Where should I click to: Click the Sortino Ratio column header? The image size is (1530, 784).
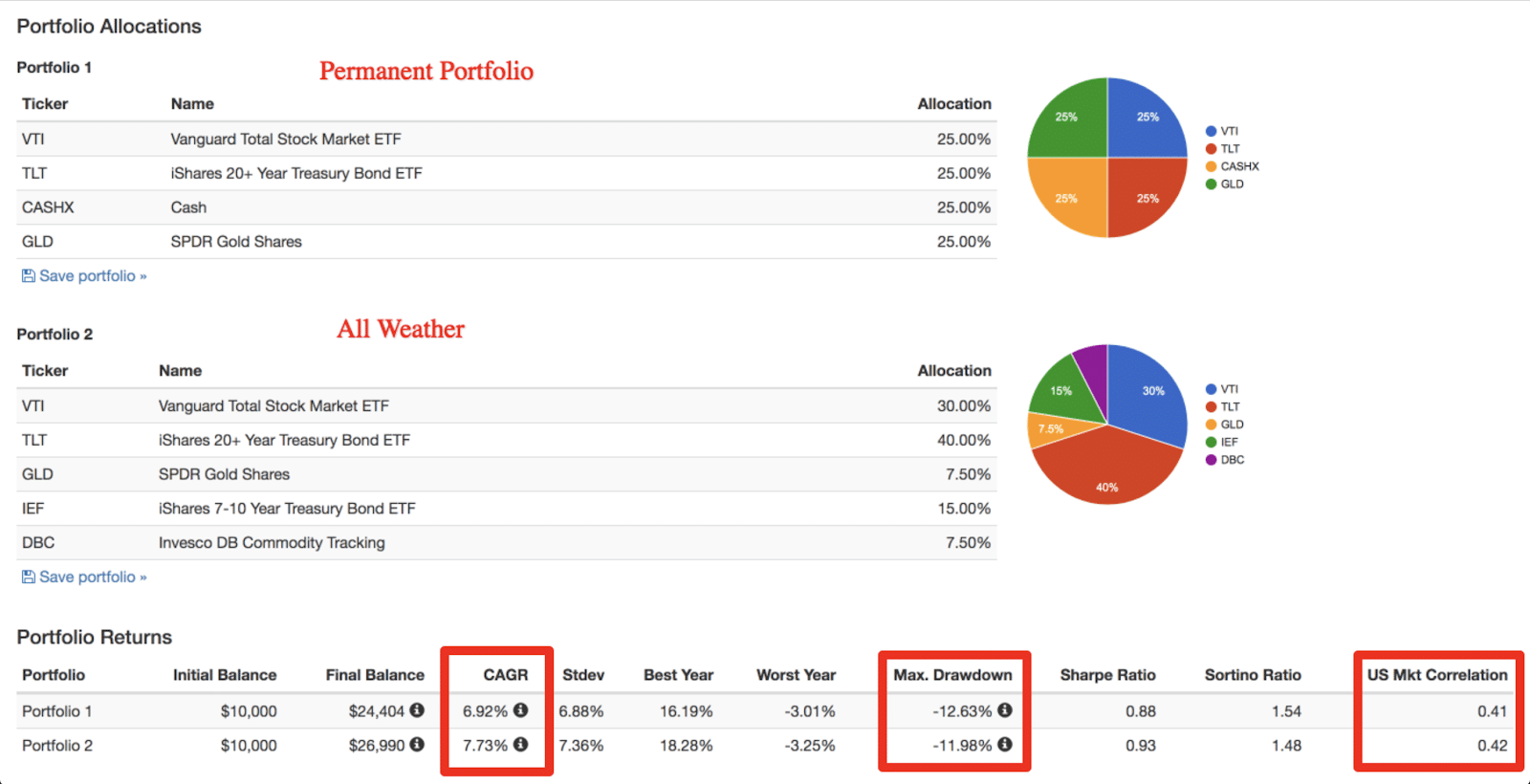click(1253, 675)
